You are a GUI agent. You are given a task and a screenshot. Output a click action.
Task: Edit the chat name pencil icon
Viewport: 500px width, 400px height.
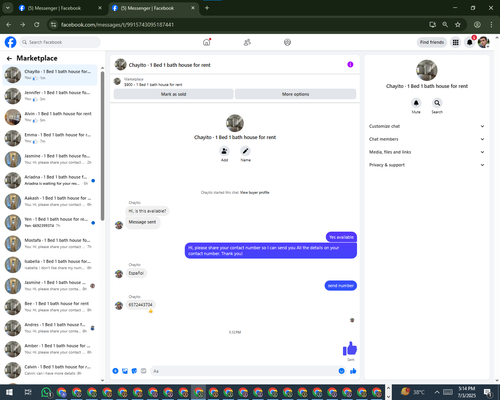pos(245,151)
